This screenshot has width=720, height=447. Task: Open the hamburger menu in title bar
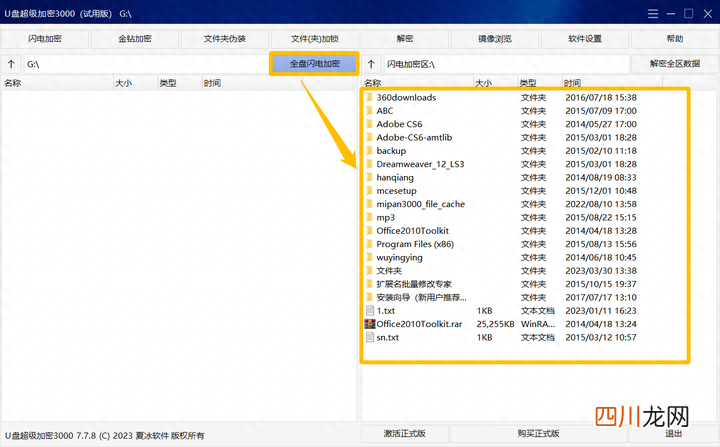(652, 14)
